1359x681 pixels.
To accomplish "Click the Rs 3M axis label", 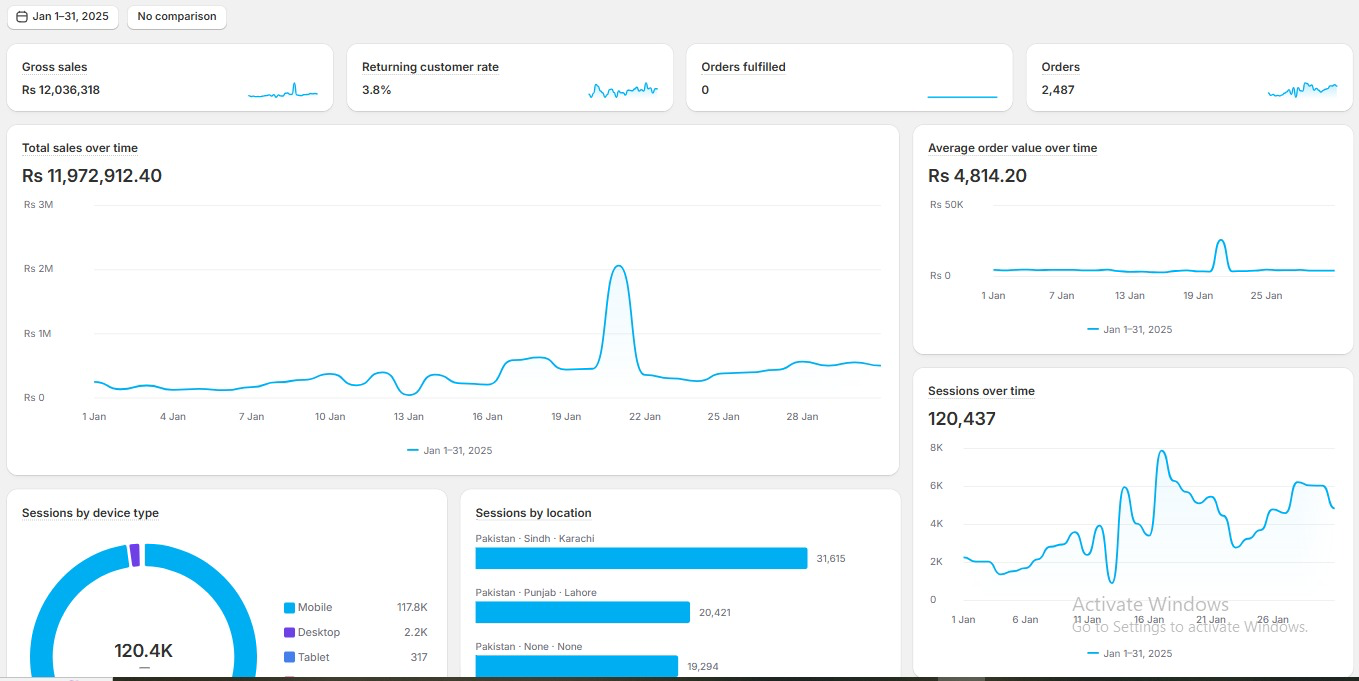I will pyautogui.click(x=38, y=205).
